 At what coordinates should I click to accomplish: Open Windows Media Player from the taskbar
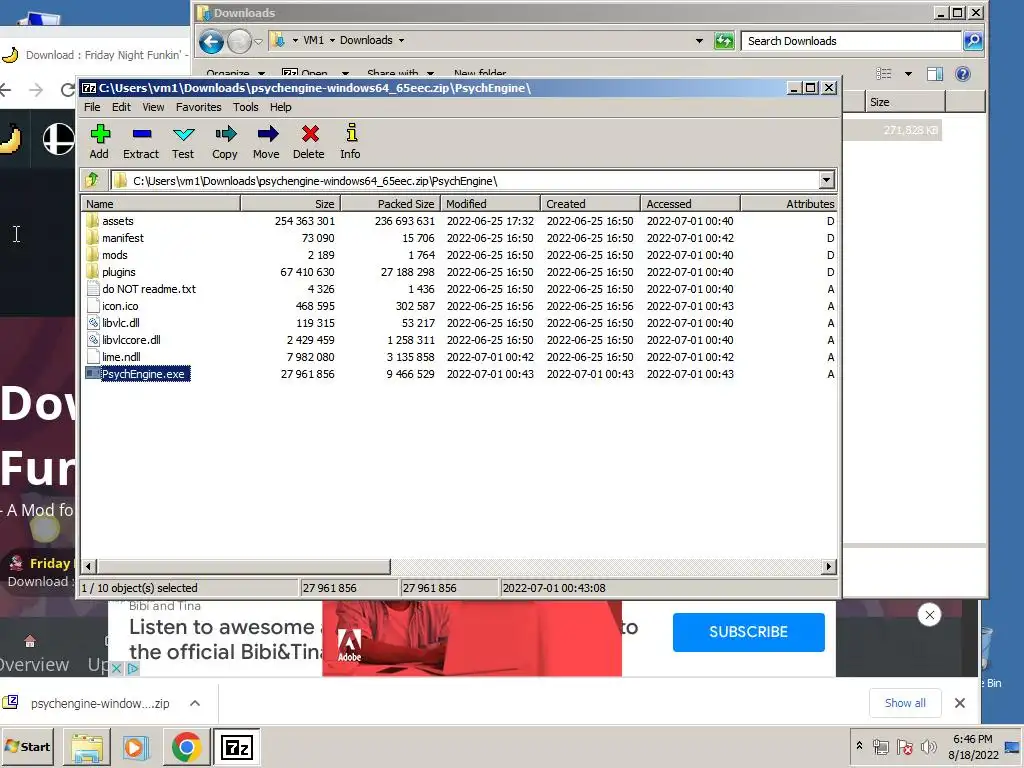(136, 747)
